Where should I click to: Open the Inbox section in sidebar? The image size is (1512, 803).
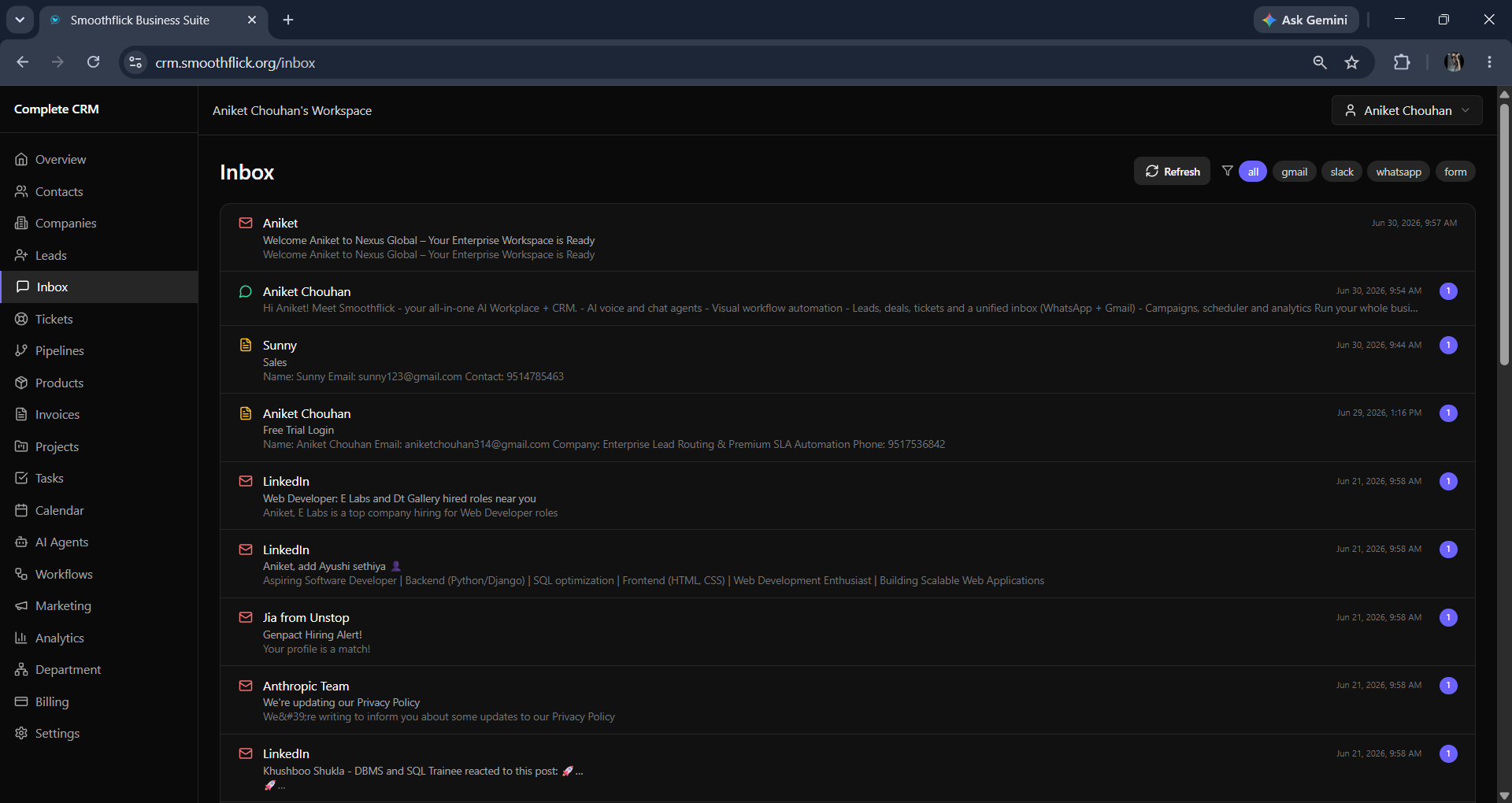pos(98,287)
